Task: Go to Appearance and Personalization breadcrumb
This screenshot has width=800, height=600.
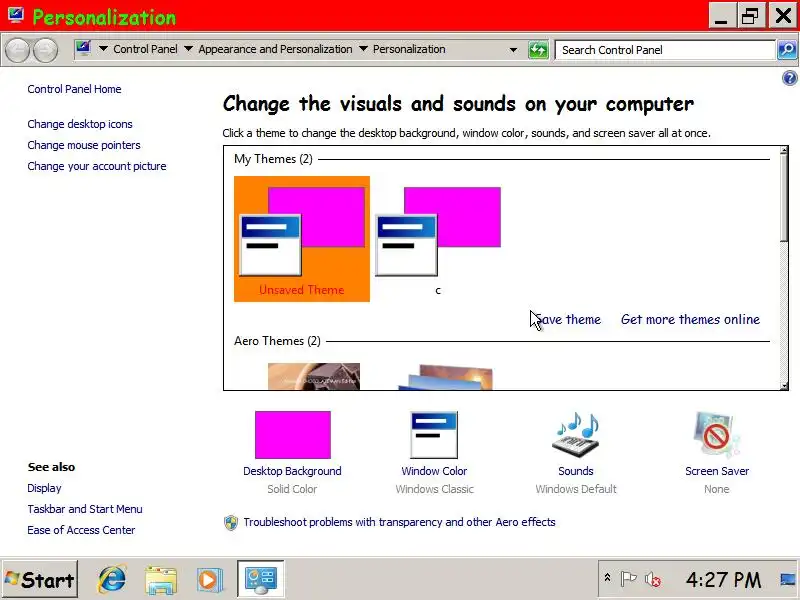Action: tap(275, 49)
